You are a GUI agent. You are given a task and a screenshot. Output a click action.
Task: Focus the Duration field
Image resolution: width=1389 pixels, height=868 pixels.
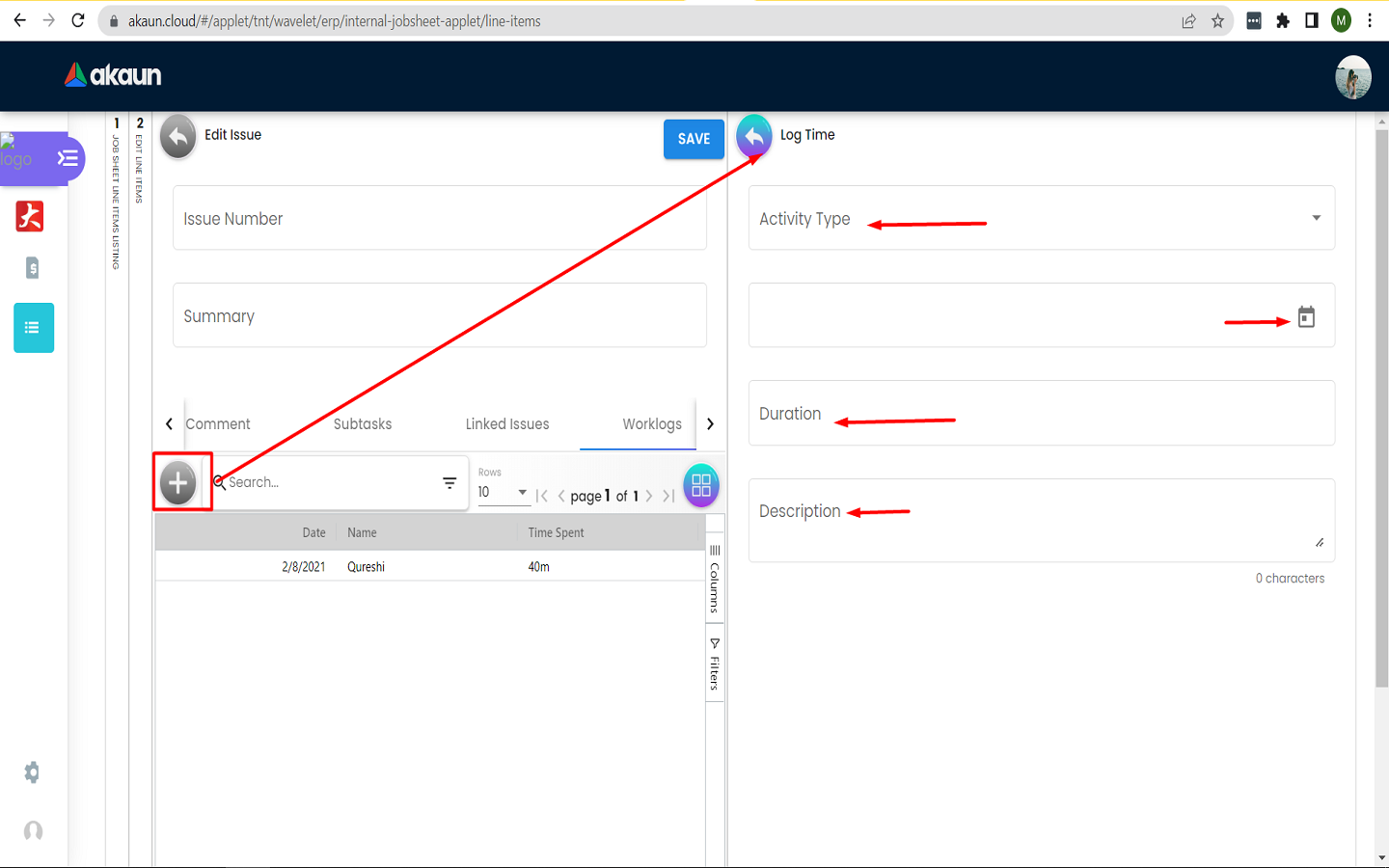click(1042, 413)
